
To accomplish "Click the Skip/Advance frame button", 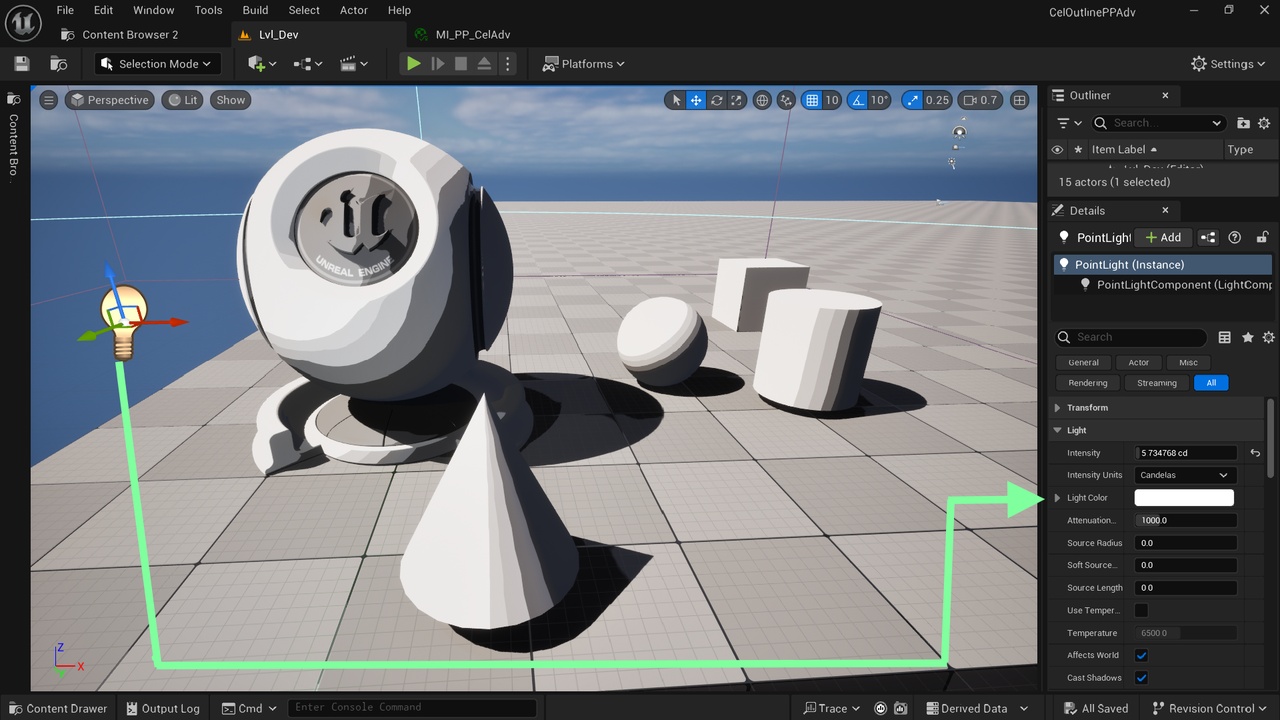I will tap(437, 64).
